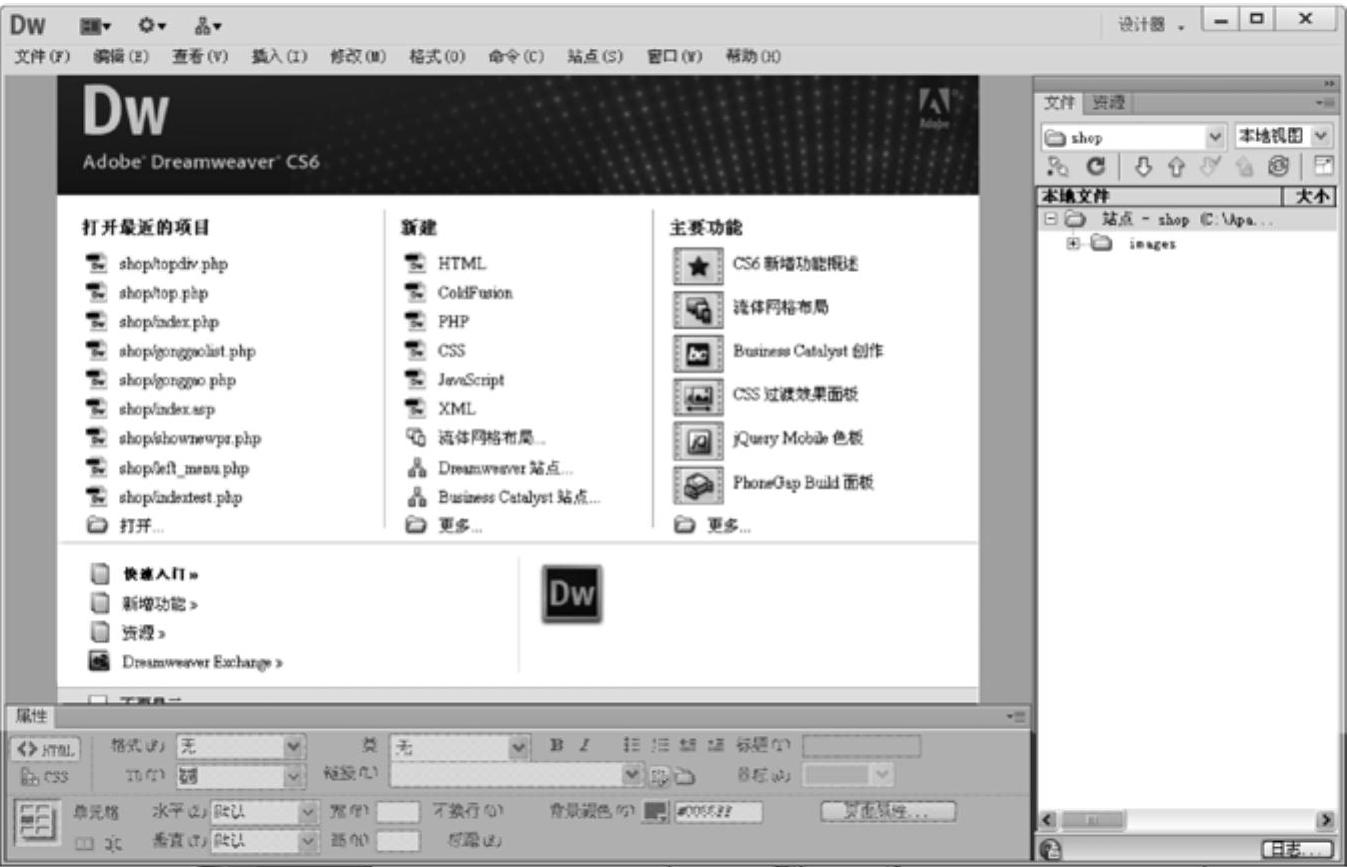The height and width of the screenshot is (867, 1347).
Task: Click the 标题 title input field
Action: click(861, 745)
